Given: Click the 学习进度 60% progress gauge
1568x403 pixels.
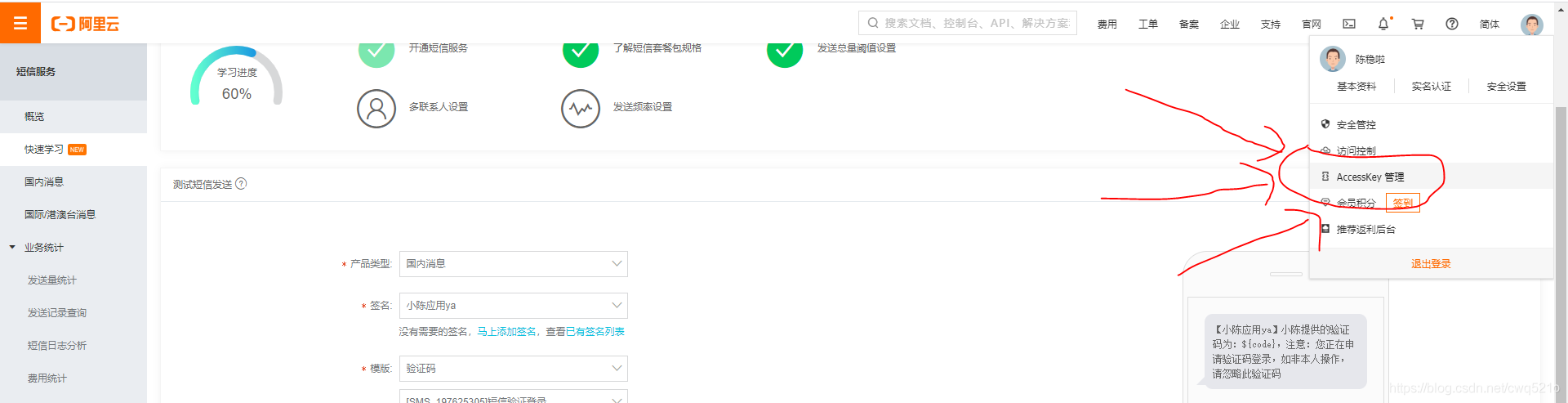Looking at the screenshot, I should (237, 76).
